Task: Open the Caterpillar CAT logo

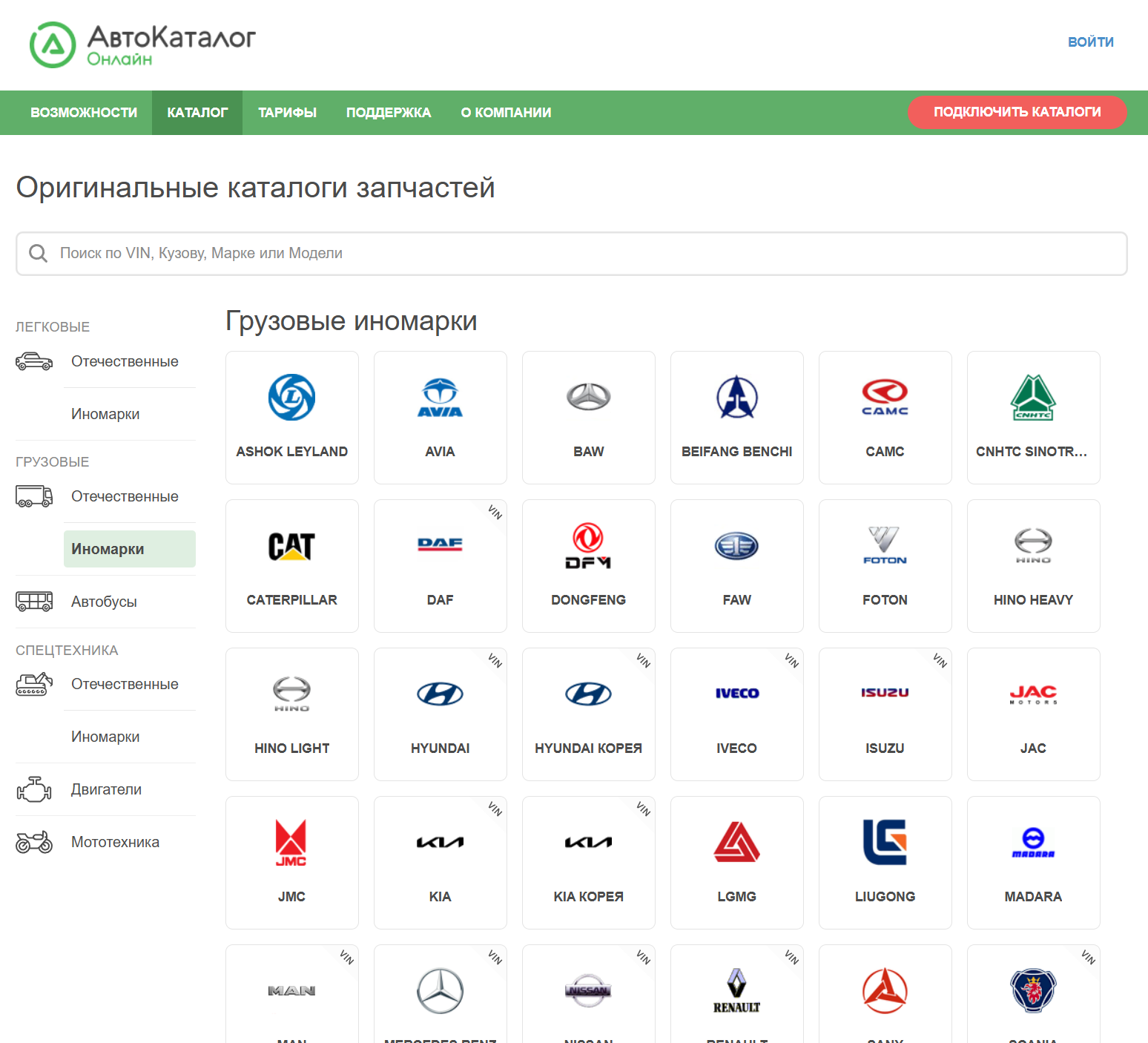Action: click(x=292, y=546)
